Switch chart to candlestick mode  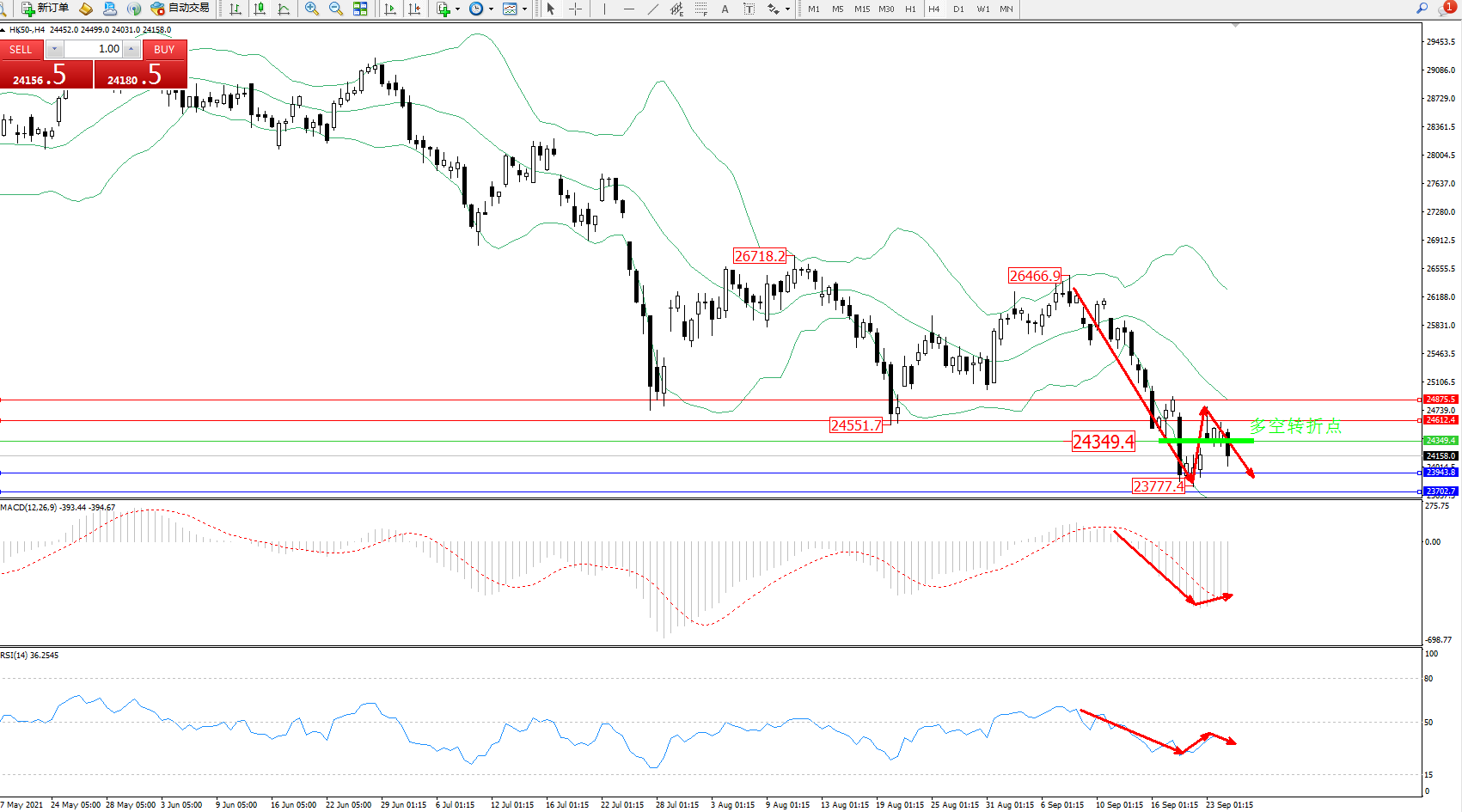pos(260,9)
